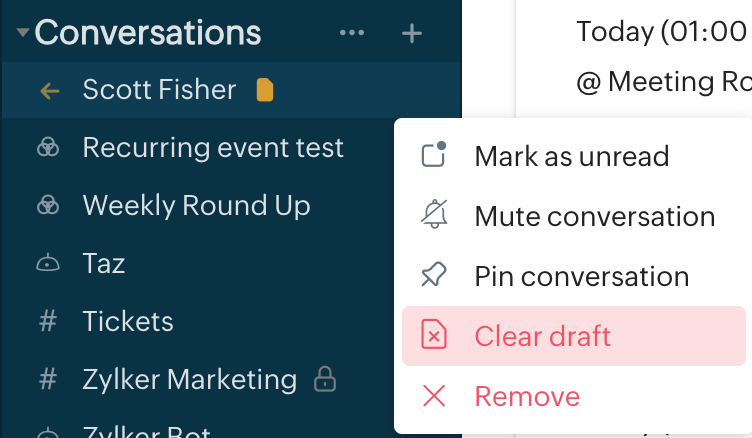Click the lock icon on Zylker Marketing
Image resolution: width=752 pixels, height=438 pixels.
(x=324, y=380)
